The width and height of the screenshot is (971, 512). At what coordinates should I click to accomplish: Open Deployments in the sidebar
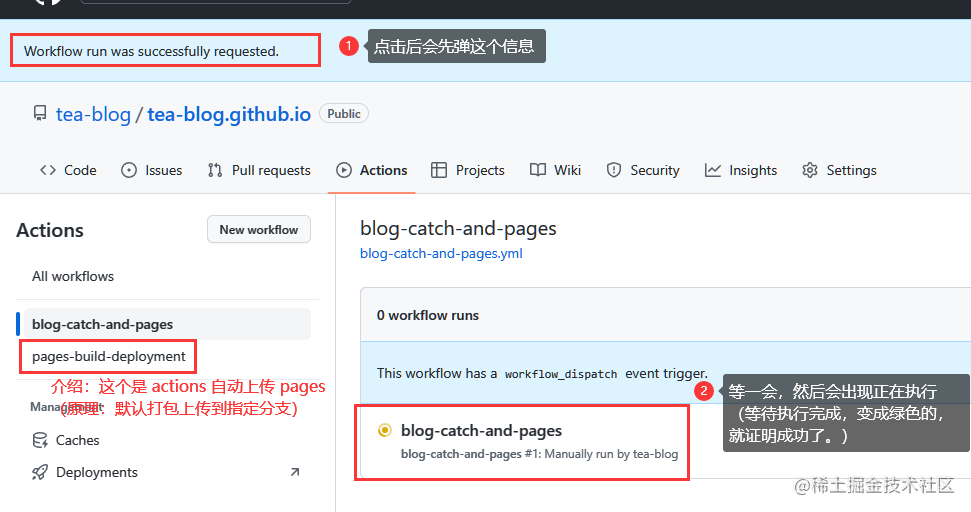[x=97, y=472]
